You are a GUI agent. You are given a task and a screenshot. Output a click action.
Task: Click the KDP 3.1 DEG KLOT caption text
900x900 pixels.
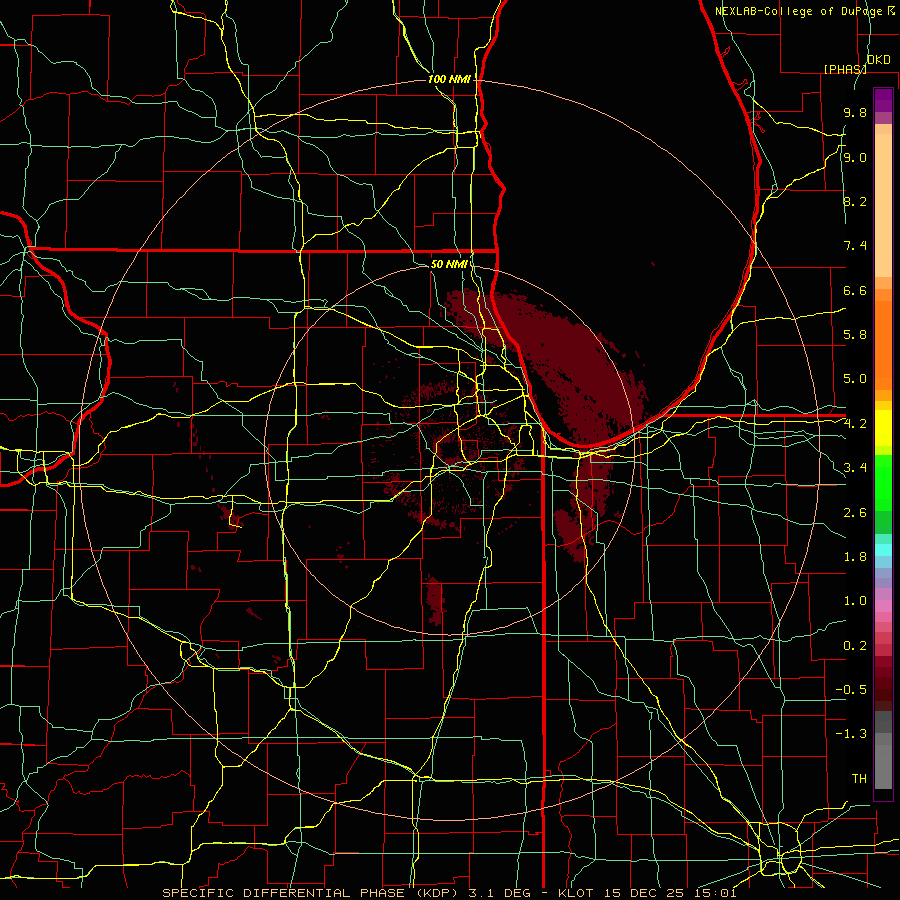tap(449, 893)
